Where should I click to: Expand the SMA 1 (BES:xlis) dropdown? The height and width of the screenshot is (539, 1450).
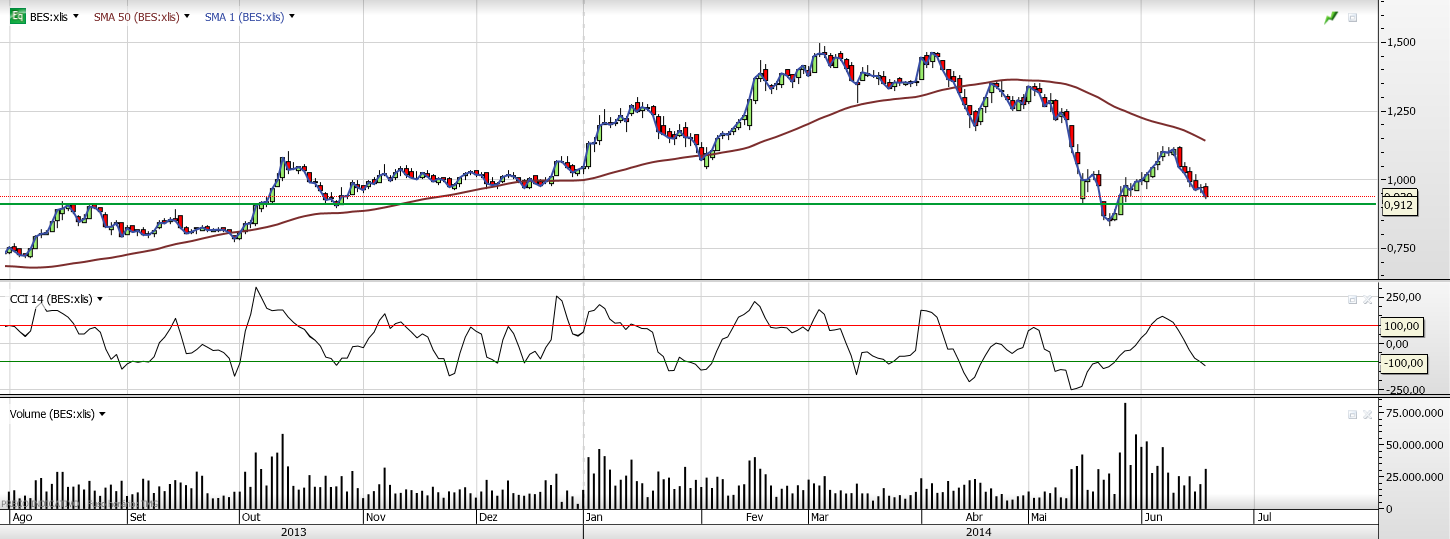[292, 17]
